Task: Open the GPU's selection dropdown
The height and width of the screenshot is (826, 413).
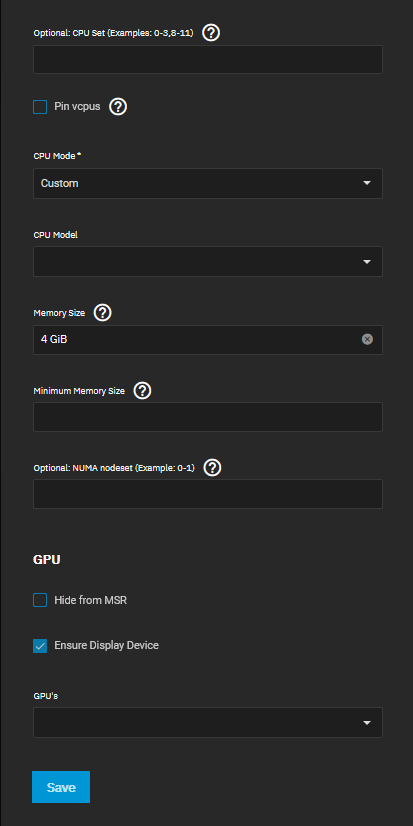Action: click(x=208, y=723)
